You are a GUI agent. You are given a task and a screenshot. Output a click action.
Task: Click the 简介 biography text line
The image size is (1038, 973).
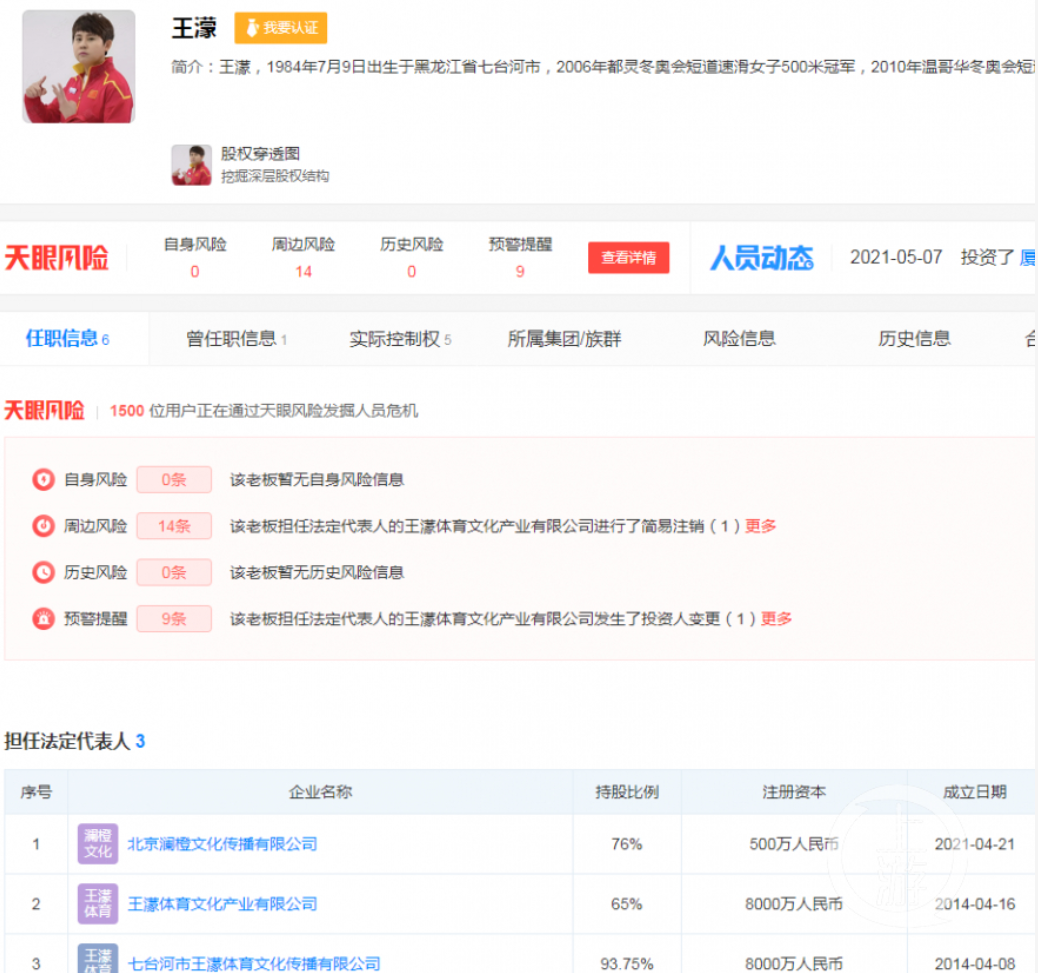click(x=603, y=67)
